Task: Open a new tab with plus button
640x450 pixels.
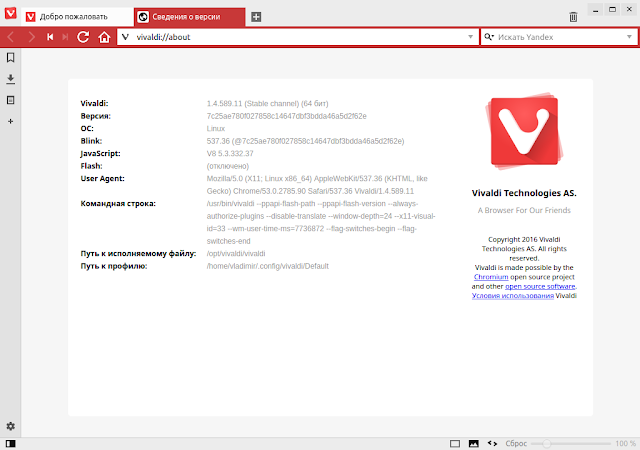Action: [x=256, y=17]
